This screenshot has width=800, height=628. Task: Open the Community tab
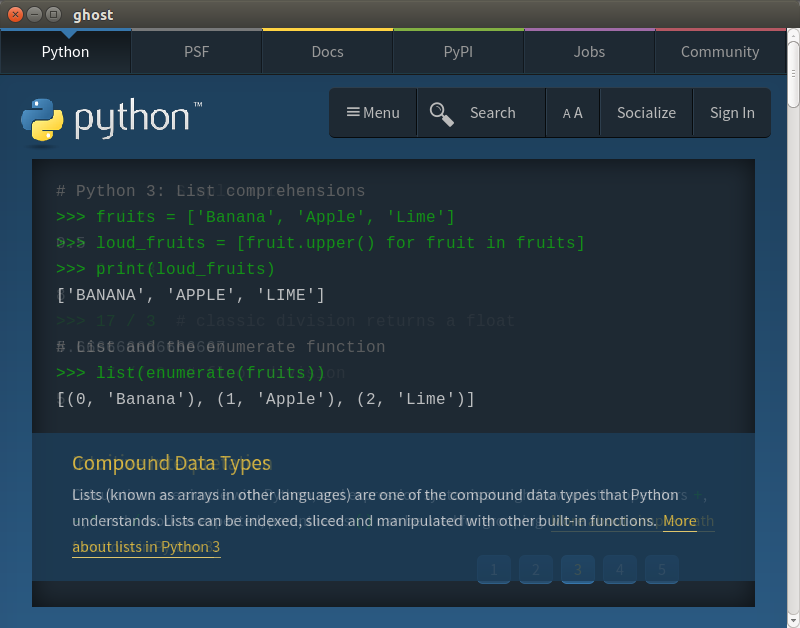click(x=720, y=52)
